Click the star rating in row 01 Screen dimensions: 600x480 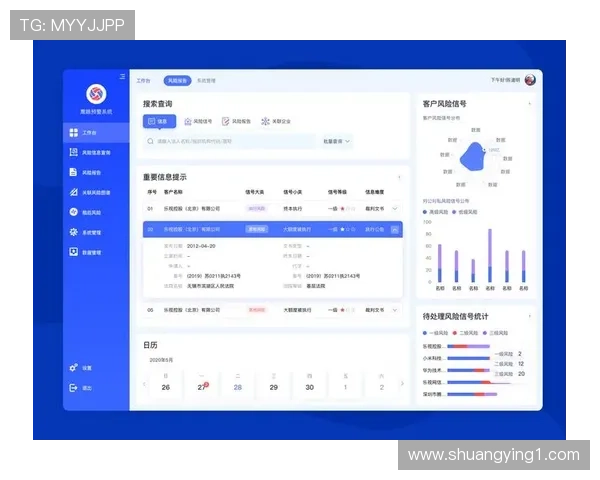click(348, 209)
